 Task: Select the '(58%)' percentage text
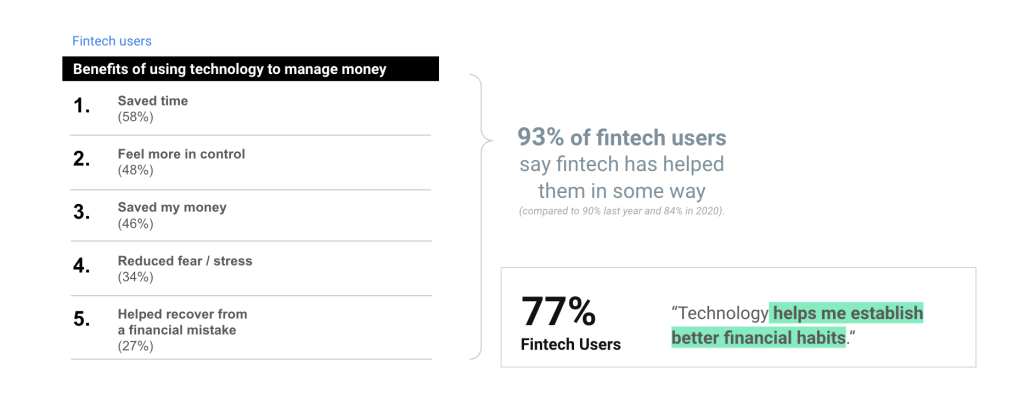point(135,117)
